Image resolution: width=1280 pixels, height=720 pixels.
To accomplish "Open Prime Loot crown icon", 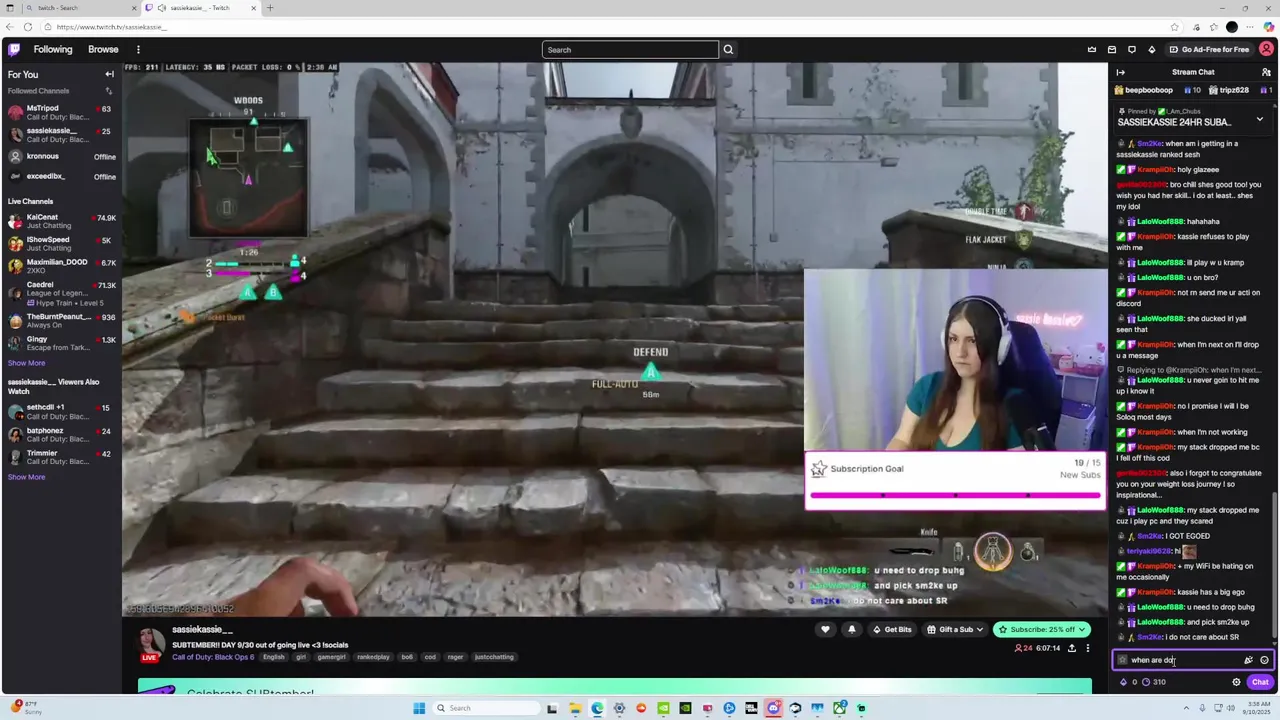I will coord(1091,49).
